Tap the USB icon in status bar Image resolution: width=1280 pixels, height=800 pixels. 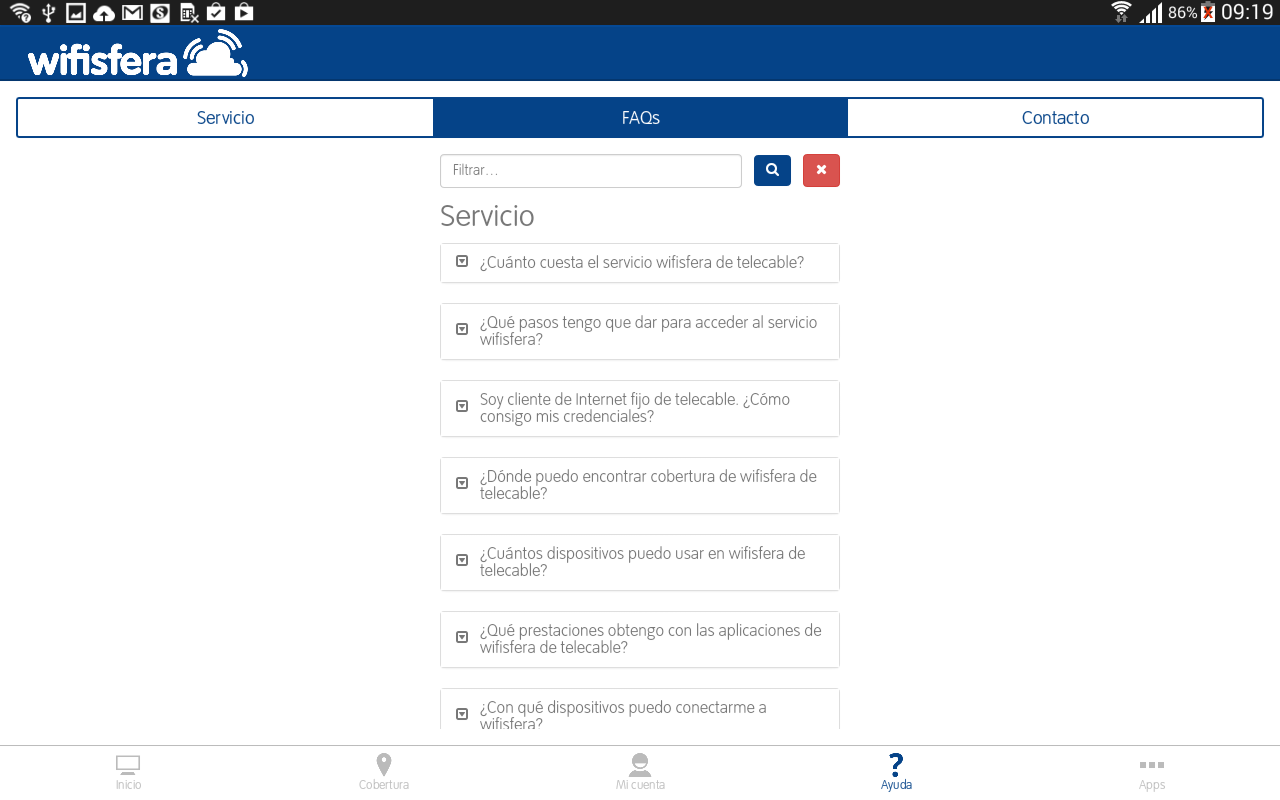click(x=48, y=12)
